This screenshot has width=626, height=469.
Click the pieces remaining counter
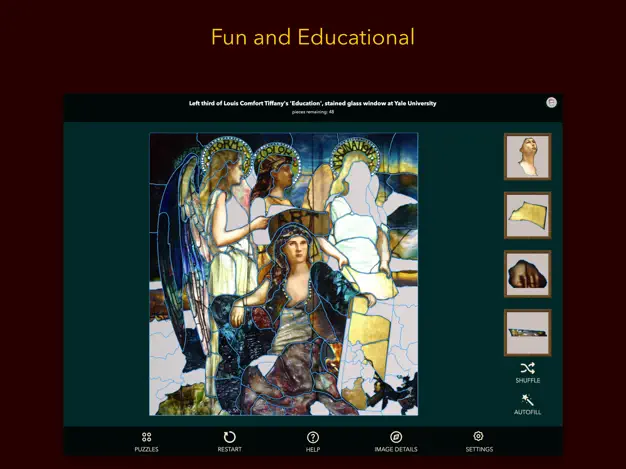pos(313,112)
